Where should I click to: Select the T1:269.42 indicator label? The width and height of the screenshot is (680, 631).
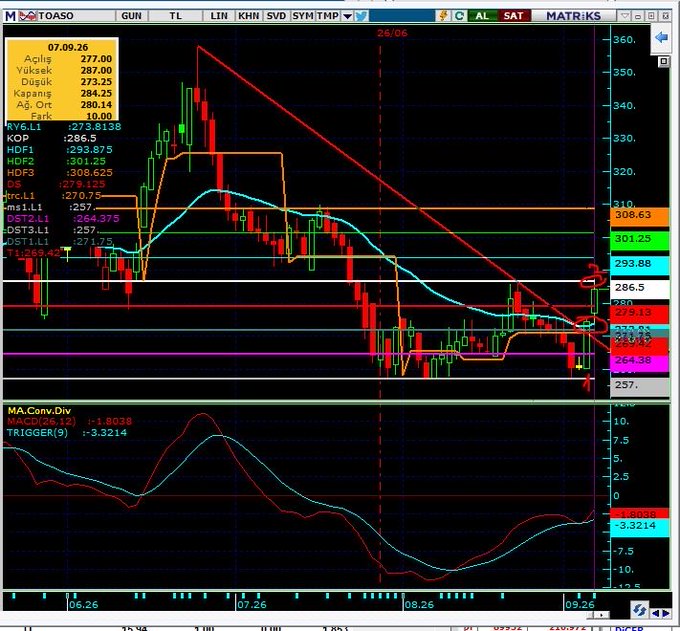[x=34, y=253]
